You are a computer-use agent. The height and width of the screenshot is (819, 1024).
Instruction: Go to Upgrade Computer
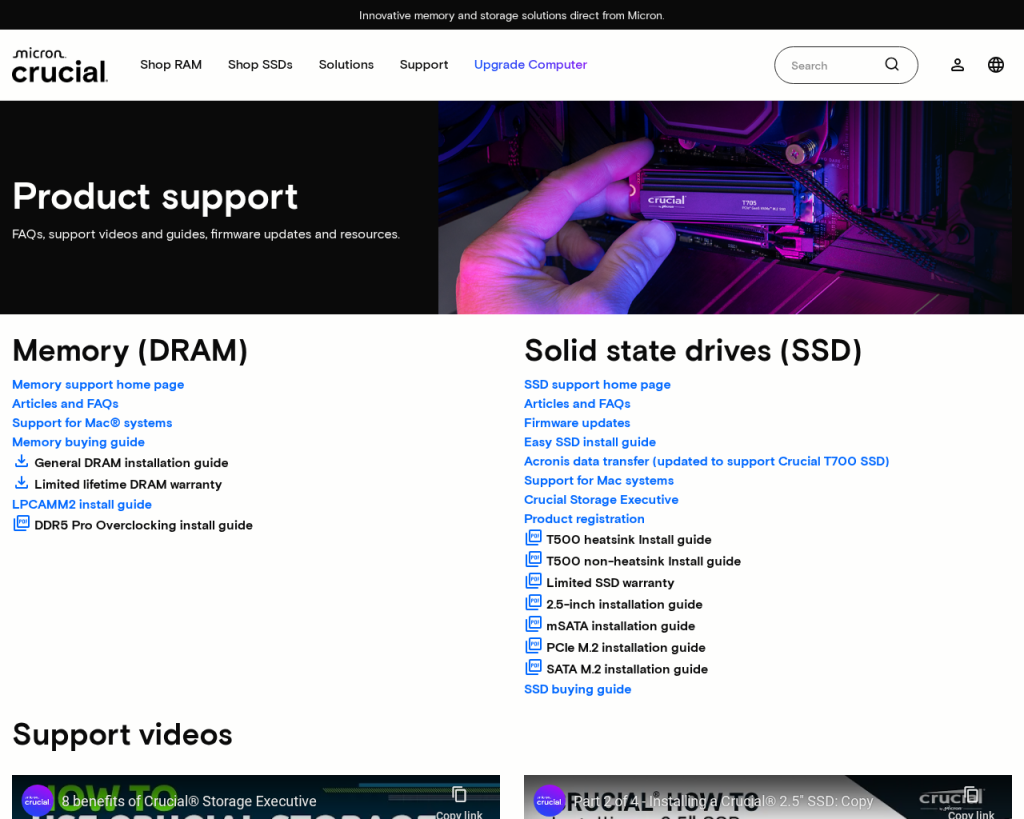click(530, 65)
